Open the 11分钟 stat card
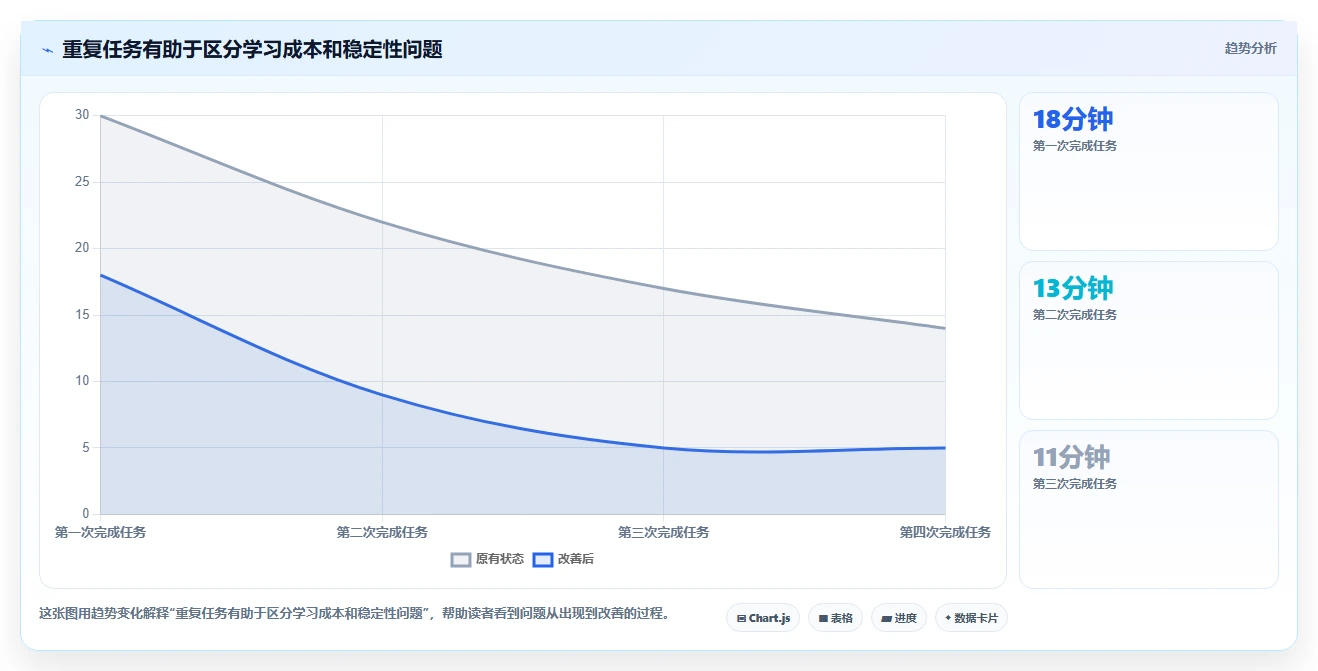 pos(1148,509)
